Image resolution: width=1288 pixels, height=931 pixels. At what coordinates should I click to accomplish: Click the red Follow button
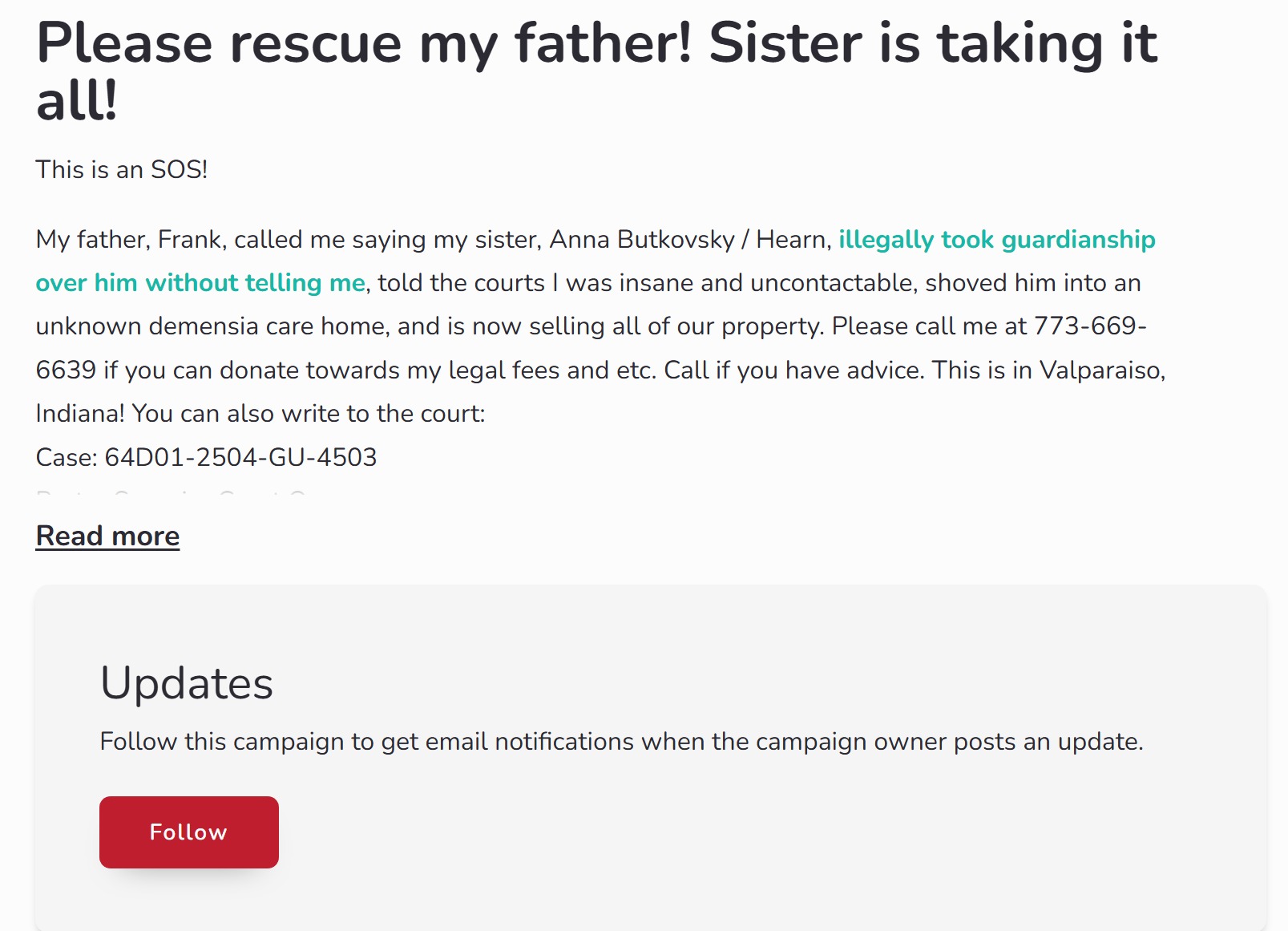coord(189,832)
